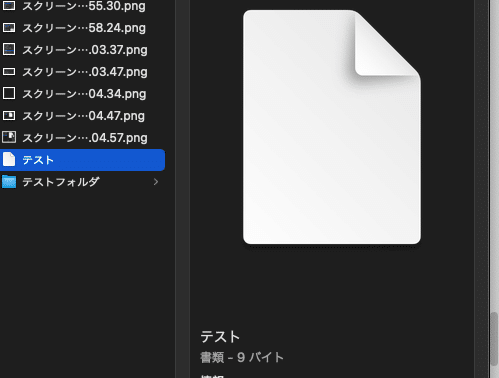
Task: Select the icon of スクリーン….04.57.png
Action: pos(9,137)
